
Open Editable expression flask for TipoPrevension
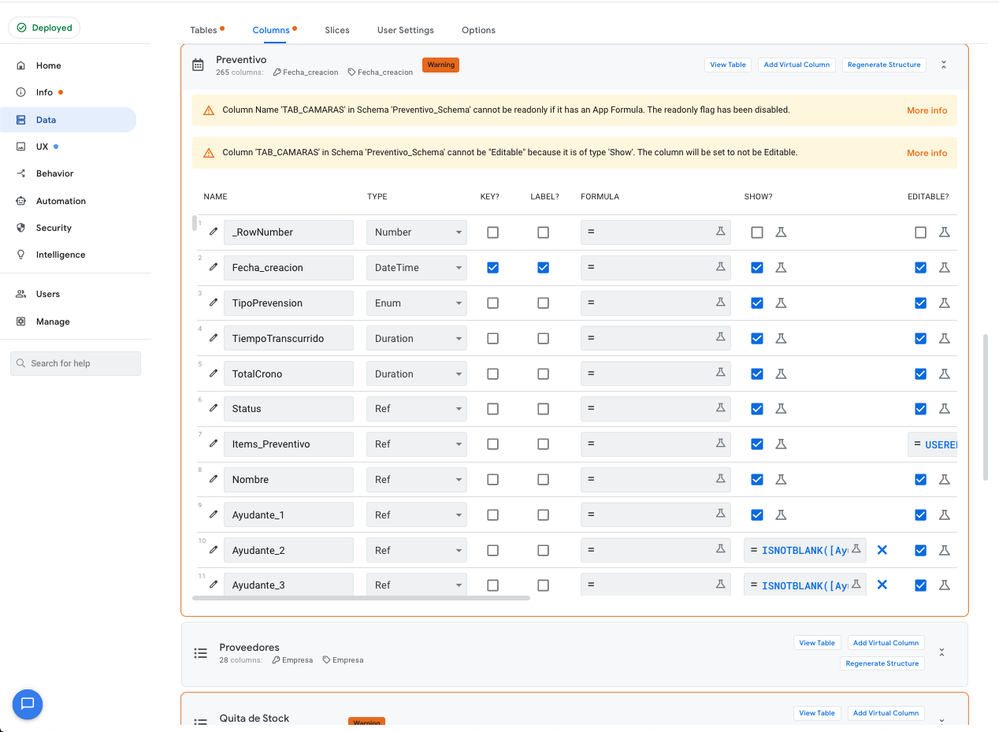(x=944, y=303)
